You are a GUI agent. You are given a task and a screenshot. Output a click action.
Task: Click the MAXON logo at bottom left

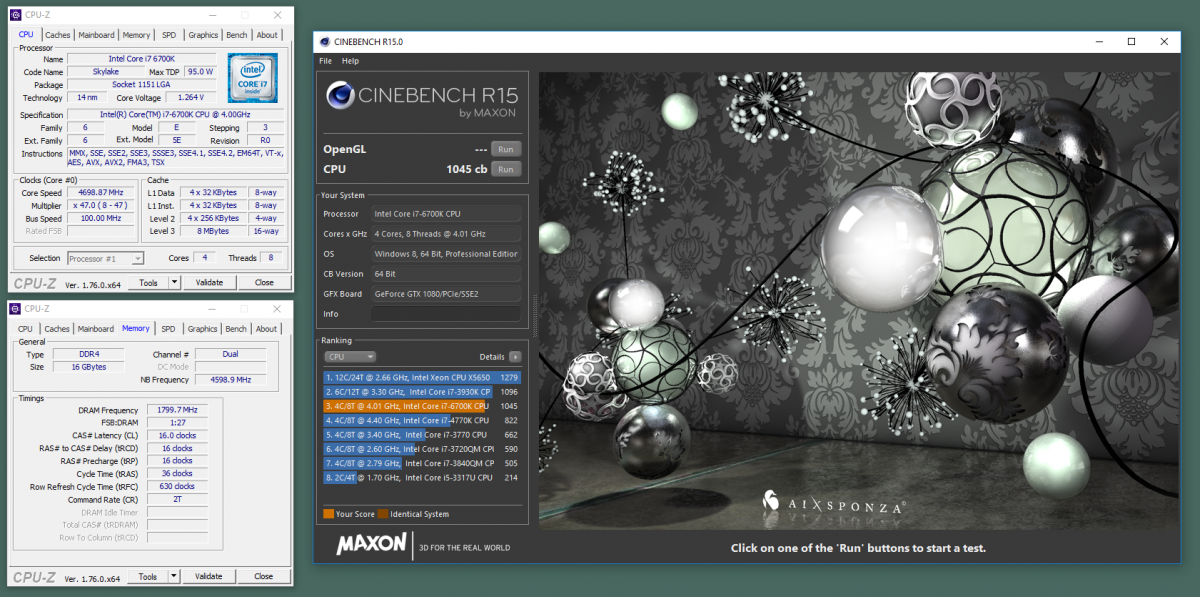click(x=371, y=545)
